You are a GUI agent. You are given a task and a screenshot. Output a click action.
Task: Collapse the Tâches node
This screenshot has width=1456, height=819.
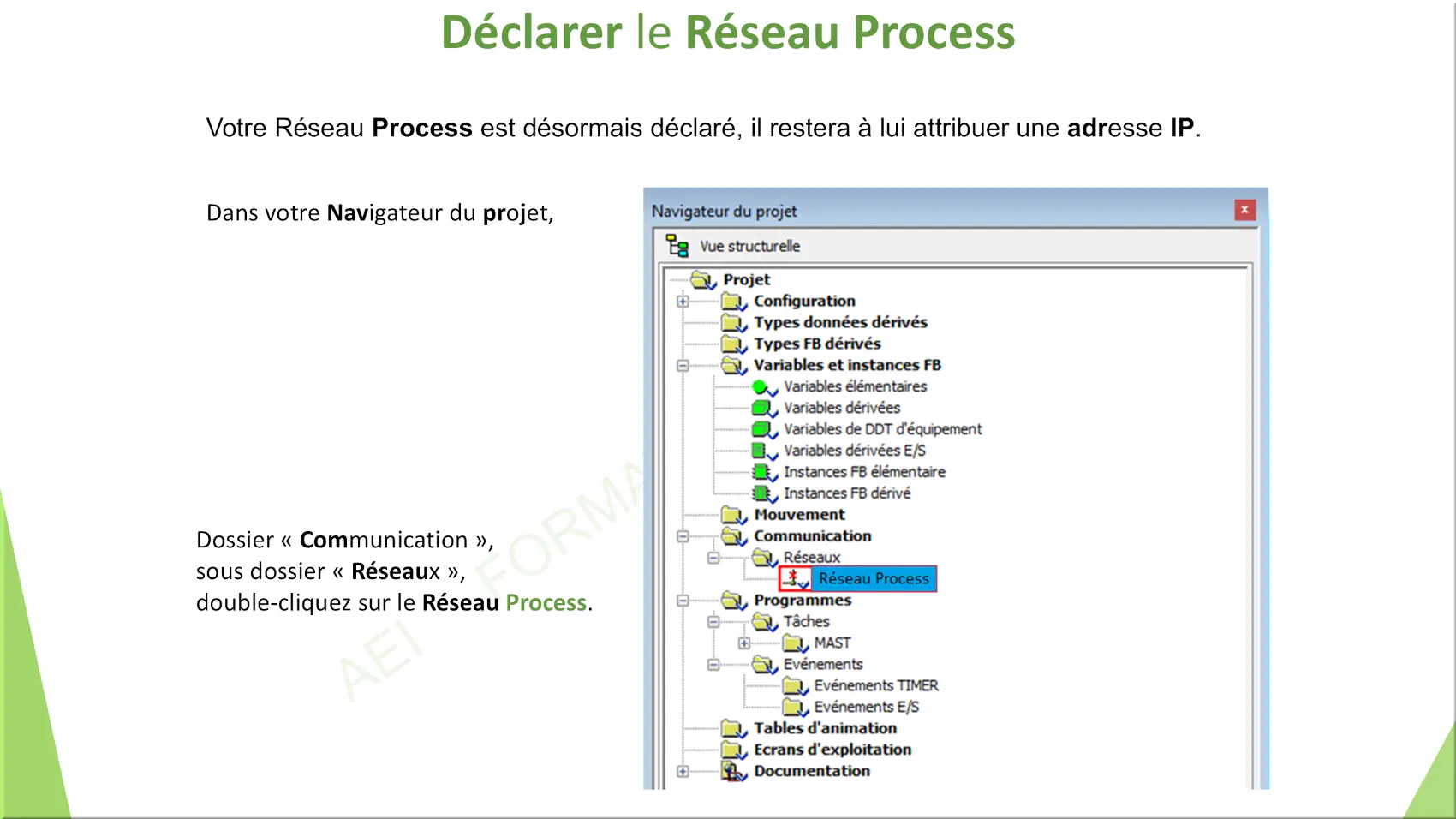pyautogui.click(x=713, y=622)
